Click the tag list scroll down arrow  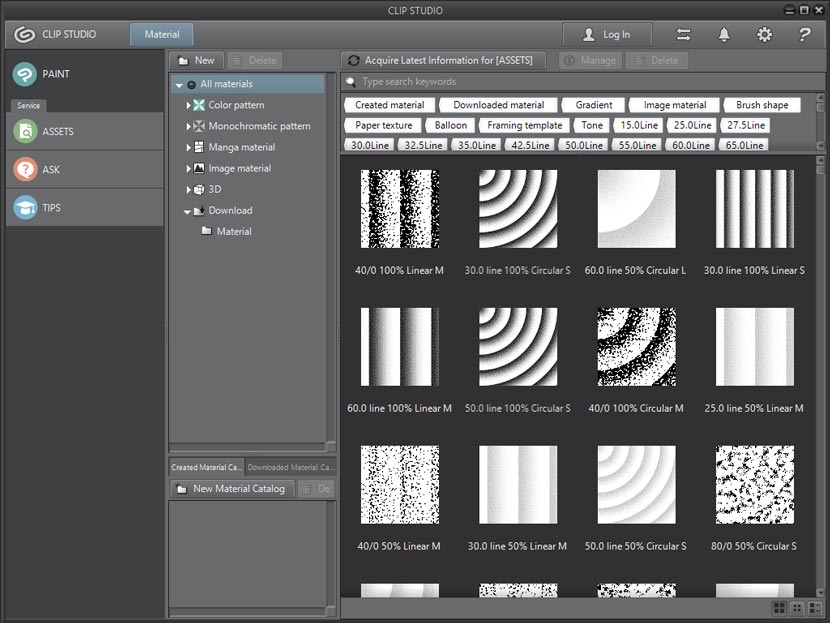coord(820,146)
